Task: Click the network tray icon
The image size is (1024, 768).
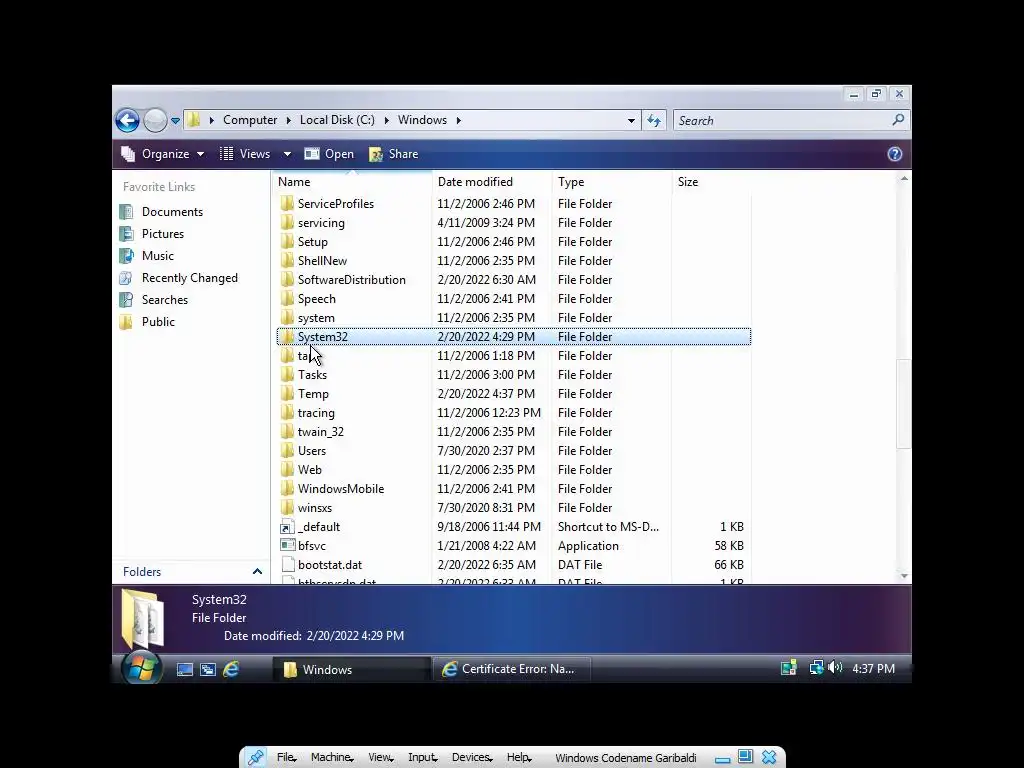Action: pos(816,667)
